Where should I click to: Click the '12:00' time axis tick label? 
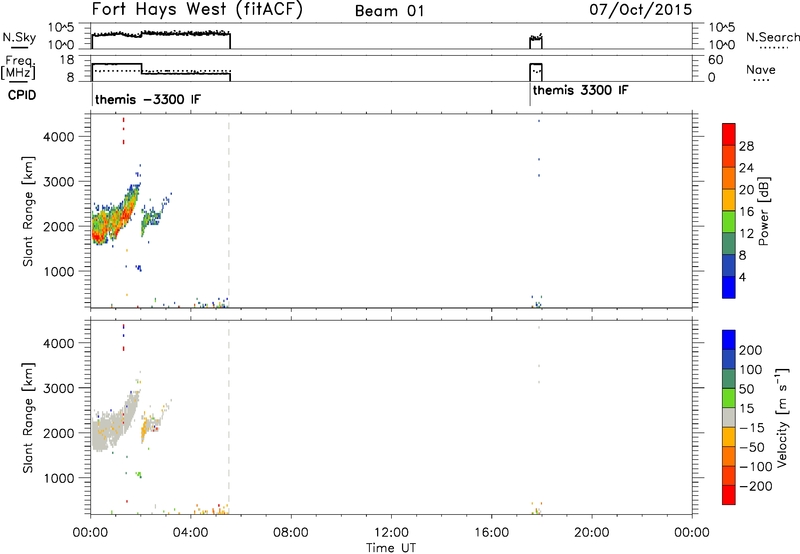point(391,533)
